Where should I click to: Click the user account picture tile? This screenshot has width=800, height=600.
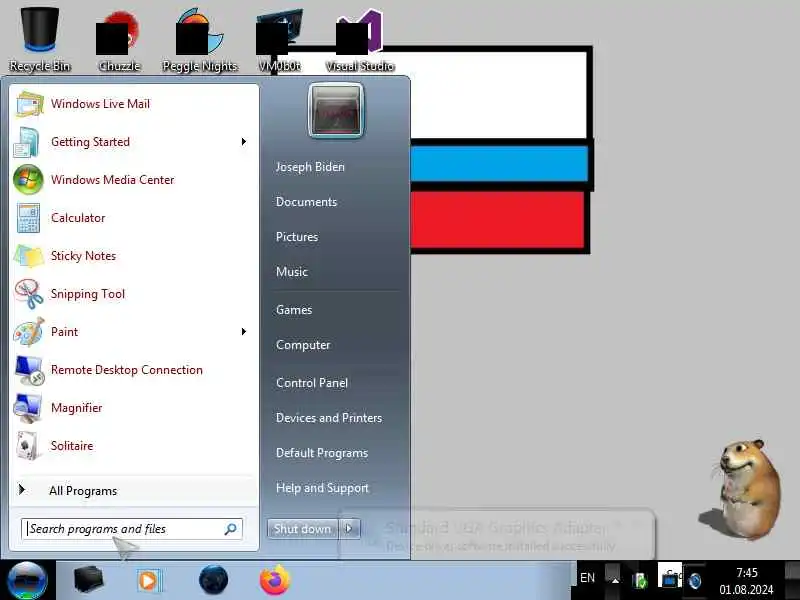tap(336, 111)
